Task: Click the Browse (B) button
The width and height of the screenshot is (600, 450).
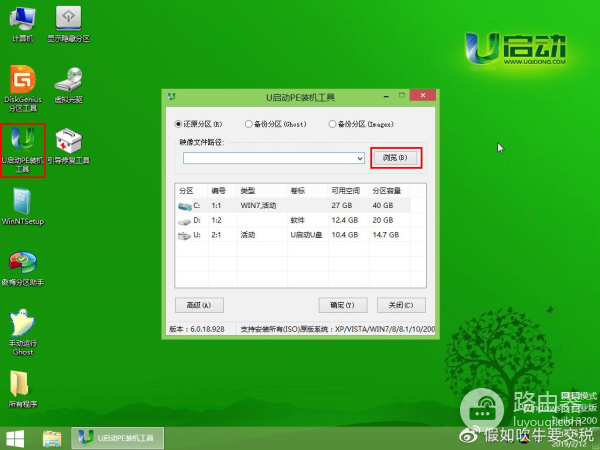Action: tap(395, 158)
